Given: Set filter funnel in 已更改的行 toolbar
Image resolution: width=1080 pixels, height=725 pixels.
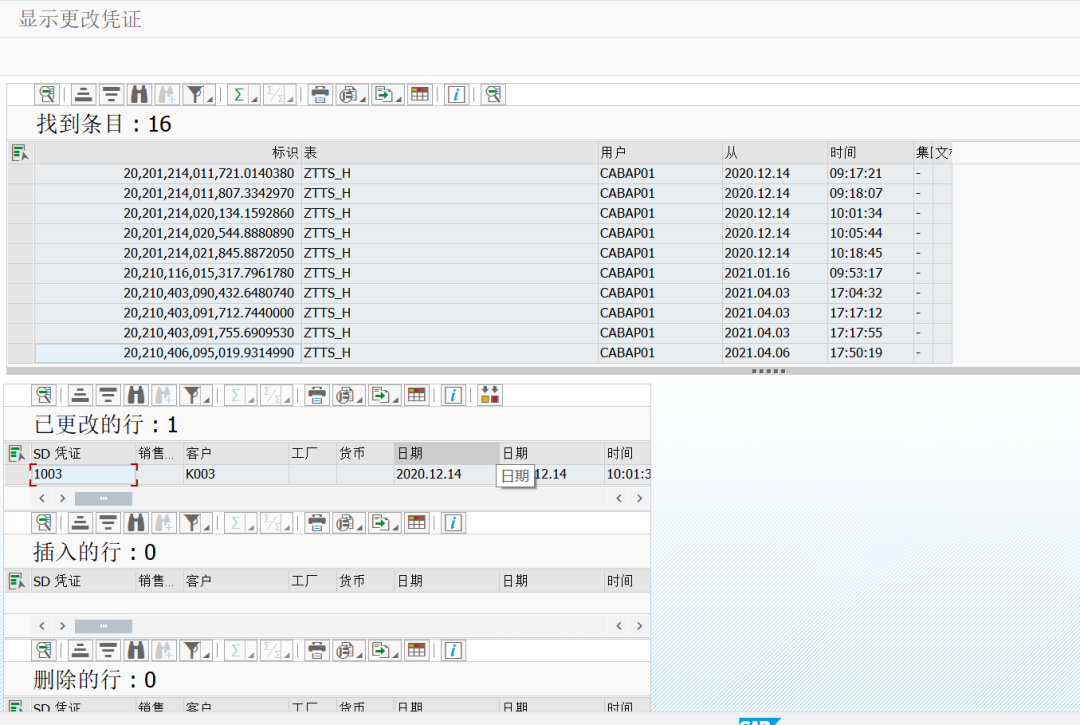Looking at the screenshot, I should [193, 395].
